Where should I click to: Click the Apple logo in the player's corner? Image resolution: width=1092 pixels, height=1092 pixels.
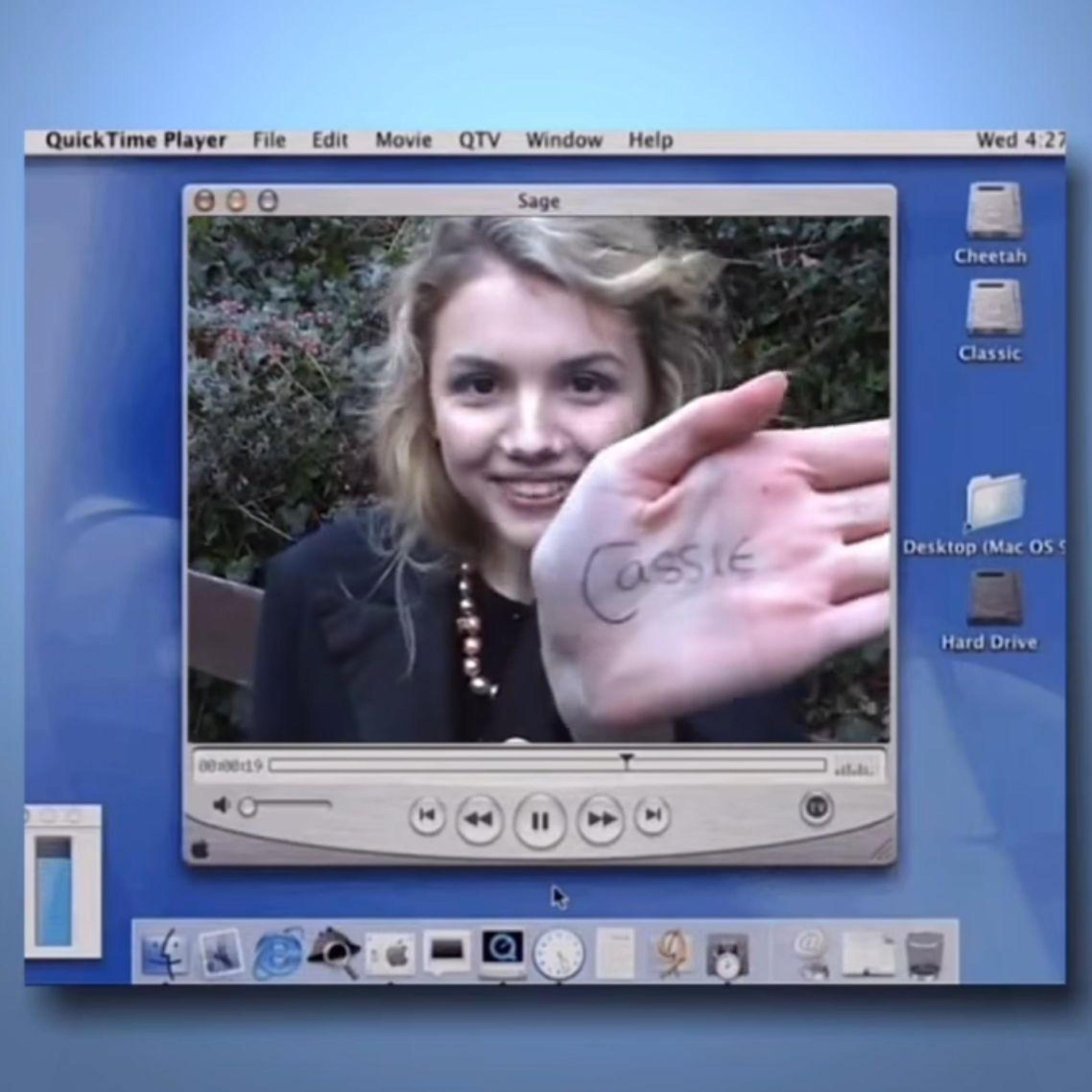coord(200,849)
